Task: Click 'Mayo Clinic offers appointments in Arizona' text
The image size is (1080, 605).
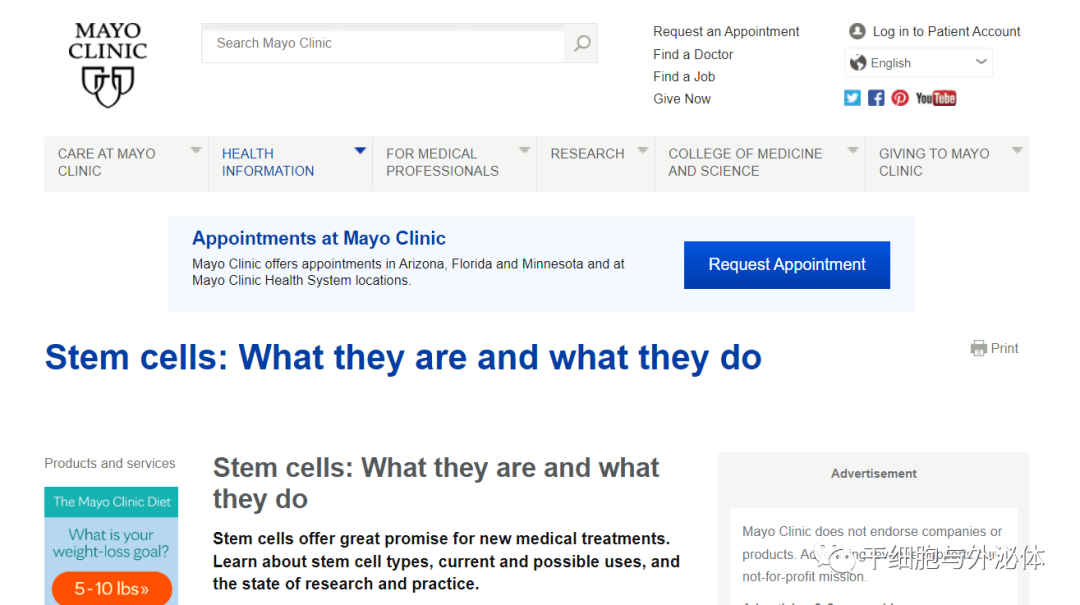Action: tap(408, 272)
